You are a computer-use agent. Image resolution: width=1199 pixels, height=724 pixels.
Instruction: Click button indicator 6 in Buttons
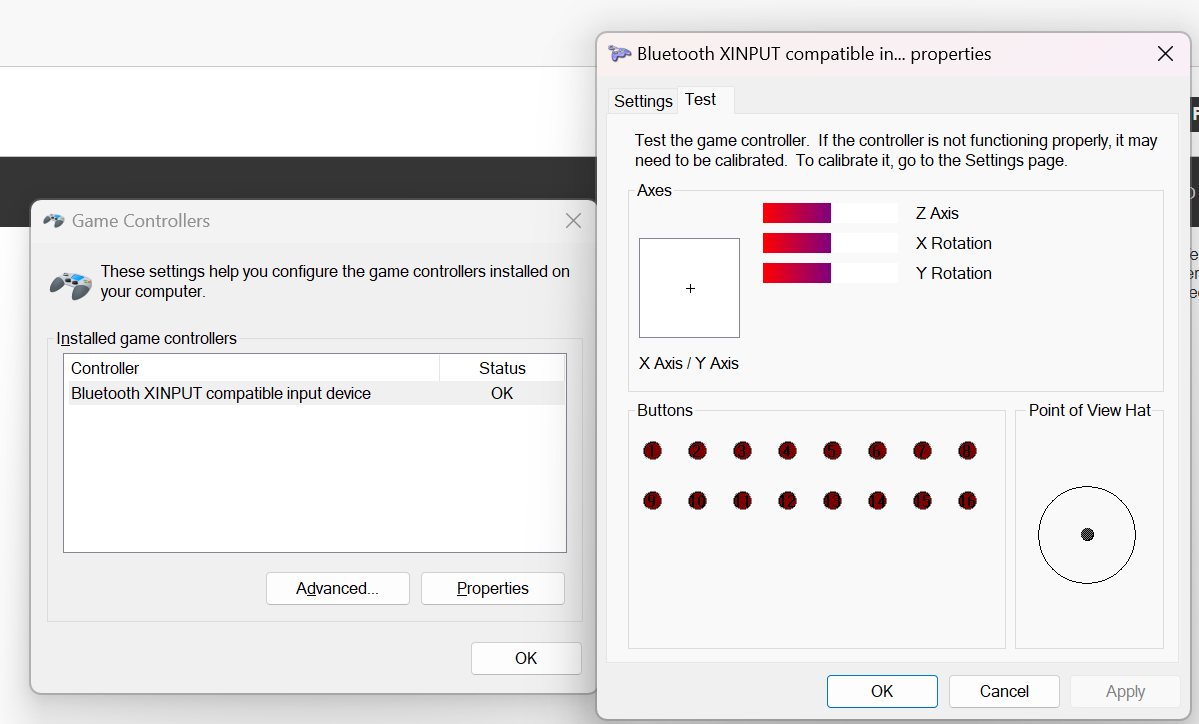pyautogui.click(x=877, y=451)
